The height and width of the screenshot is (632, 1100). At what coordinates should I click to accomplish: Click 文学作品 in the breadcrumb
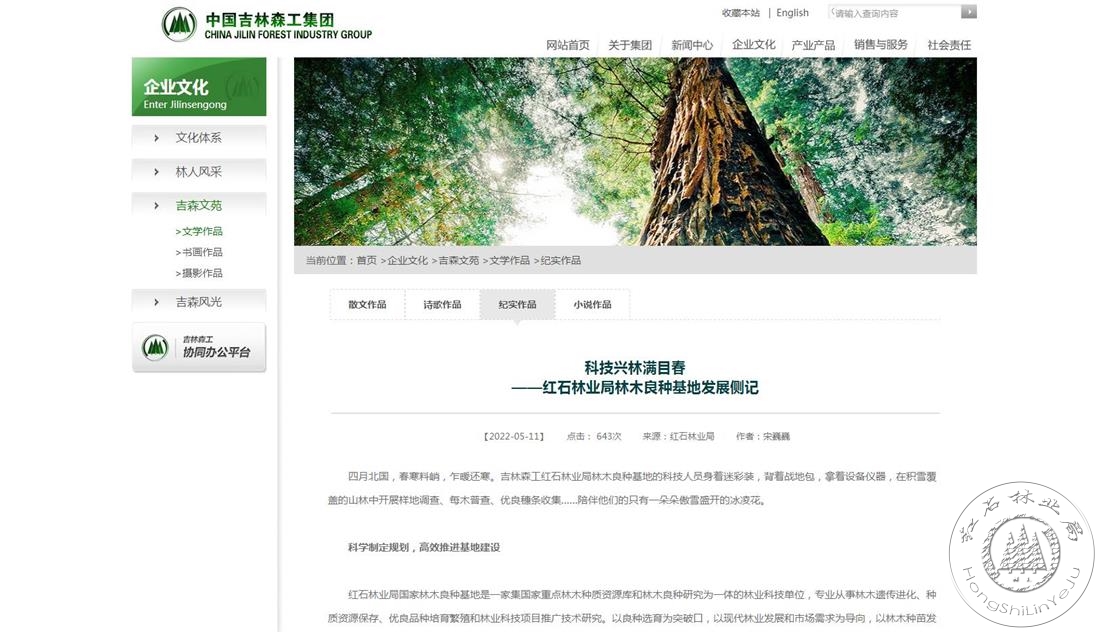(x=510, y=260)
